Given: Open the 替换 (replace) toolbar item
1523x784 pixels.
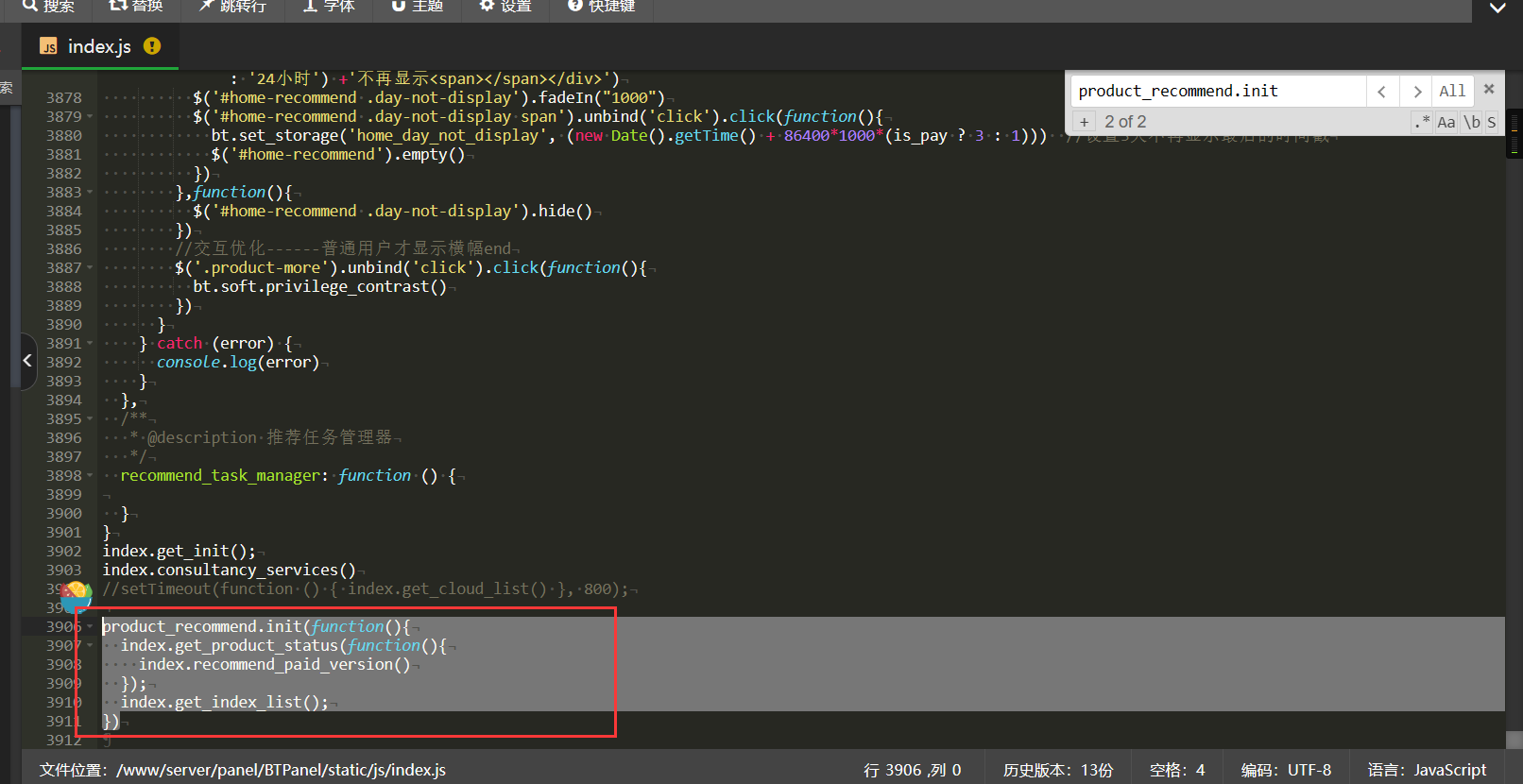Looking at the screenshot, I should pyautogui.click(x=136, y=6).
